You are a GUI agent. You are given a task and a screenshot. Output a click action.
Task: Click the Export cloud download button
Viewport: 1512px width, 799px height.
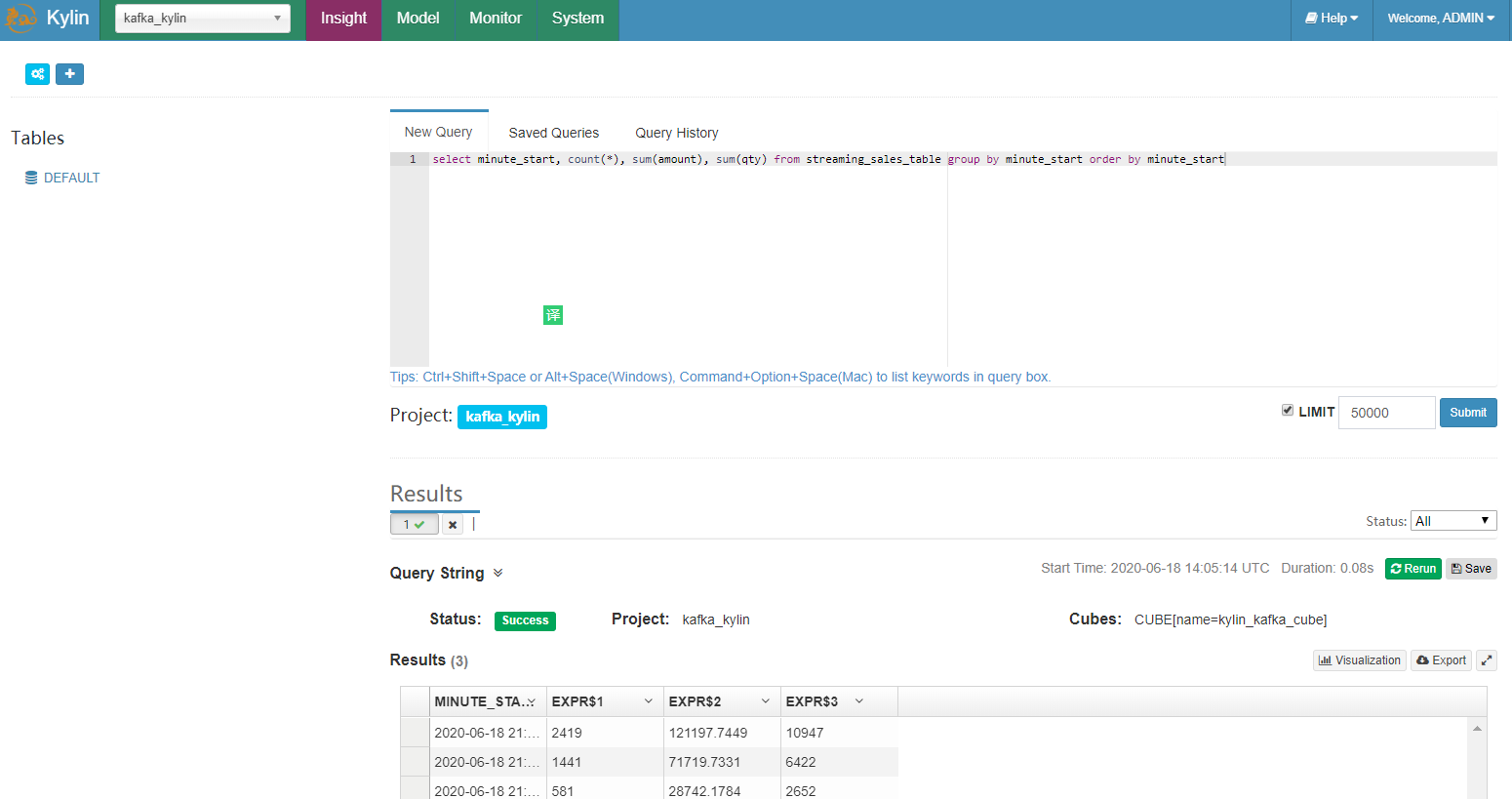pyautogui.click(x=1442, y=660)
